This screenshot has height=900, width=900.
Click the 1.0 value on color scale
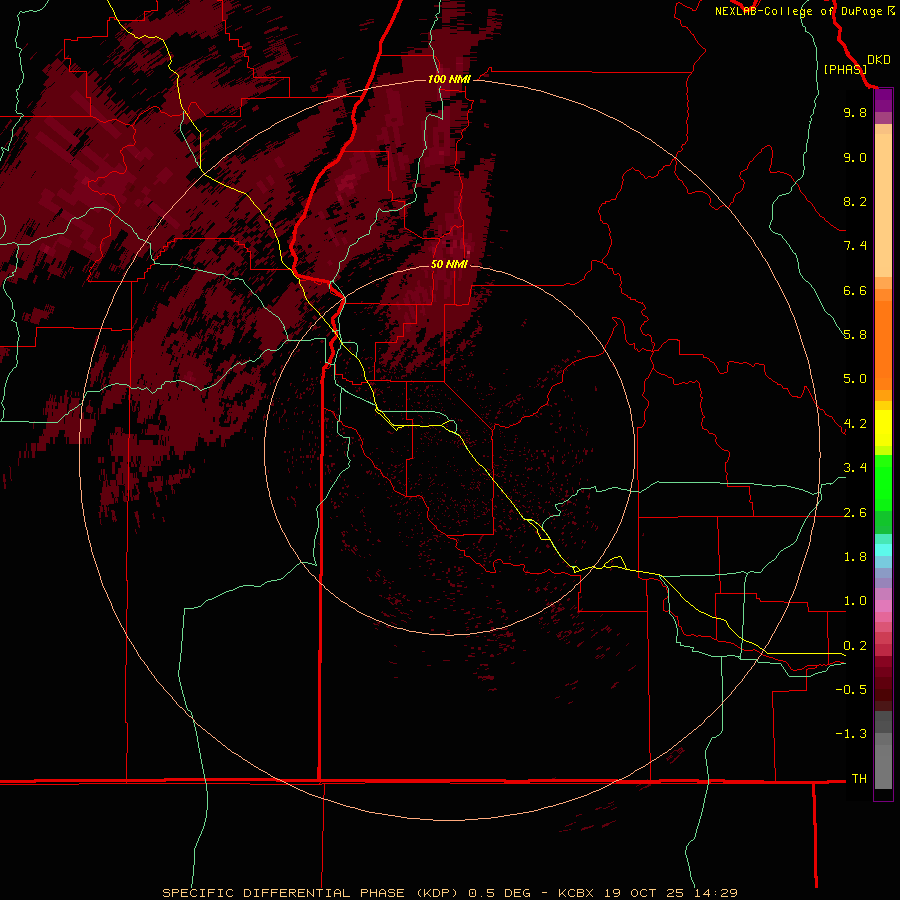(x=855, y=601)
